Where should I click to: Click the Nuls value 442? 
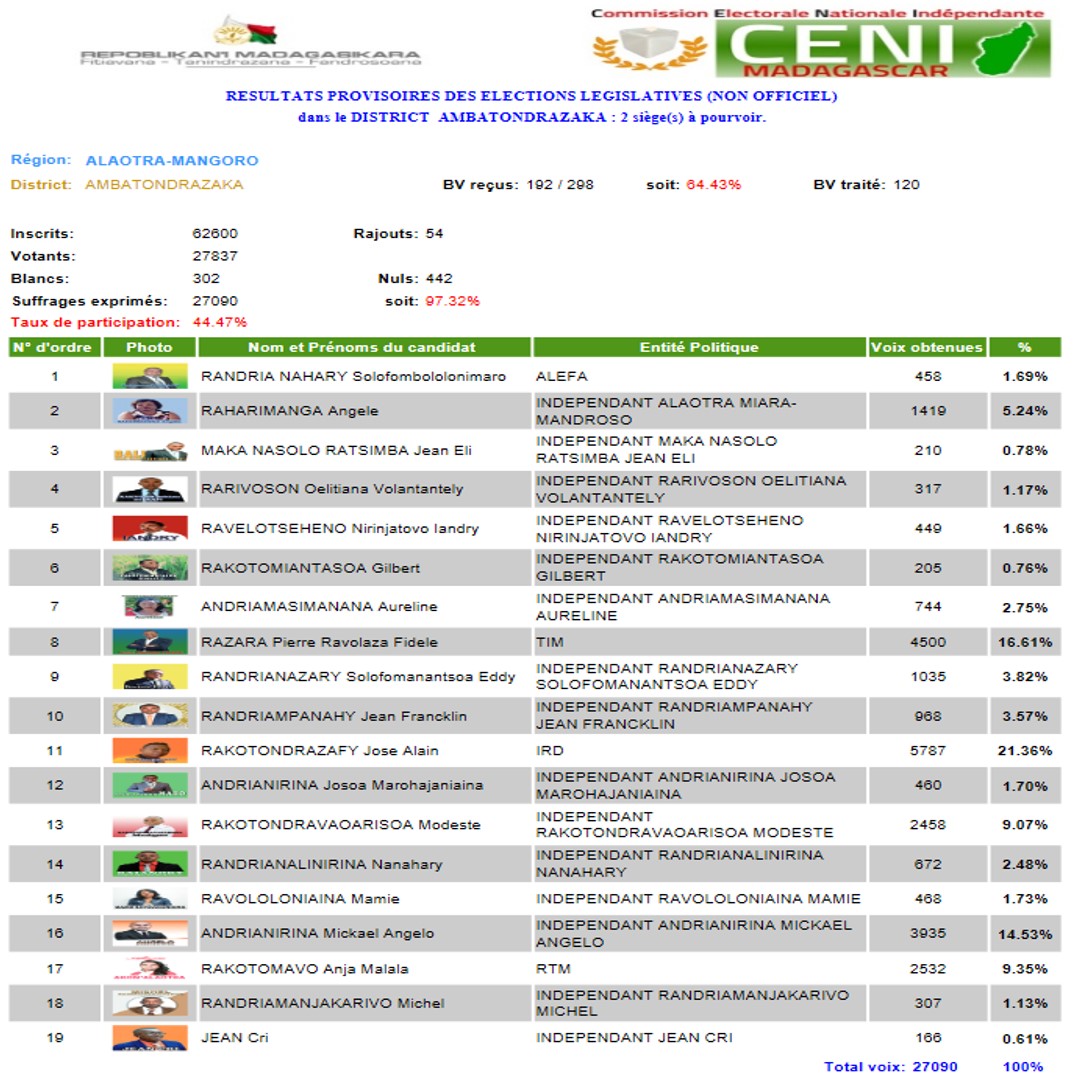(439, 279)
